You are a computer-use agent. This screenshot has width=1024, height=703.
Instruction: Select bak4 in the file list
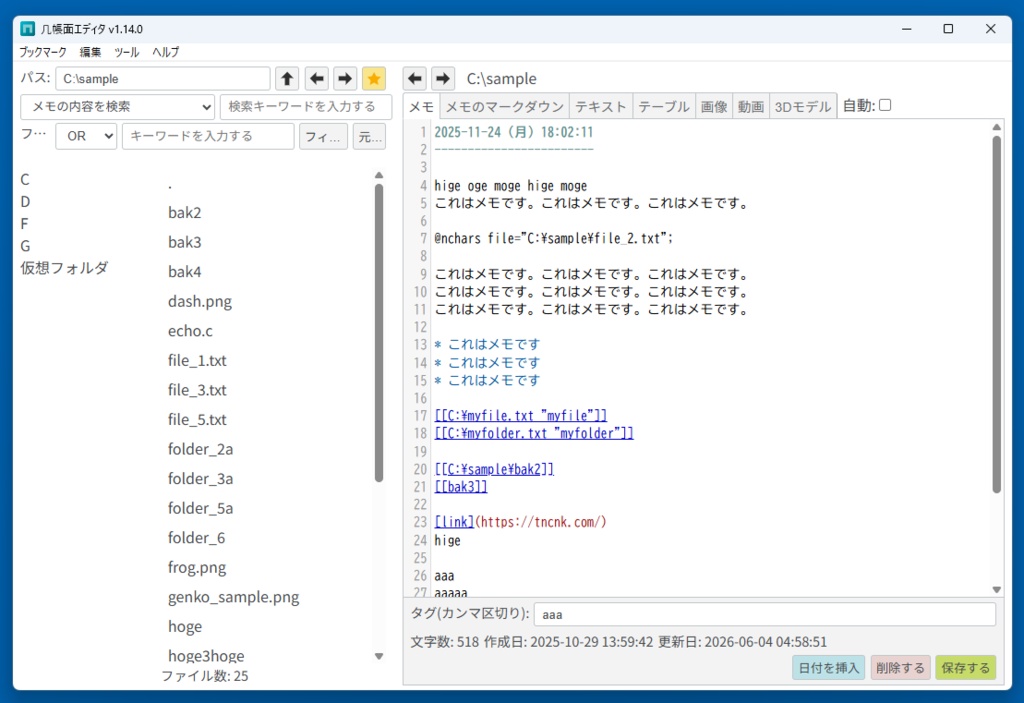click(x=185, y=272)
